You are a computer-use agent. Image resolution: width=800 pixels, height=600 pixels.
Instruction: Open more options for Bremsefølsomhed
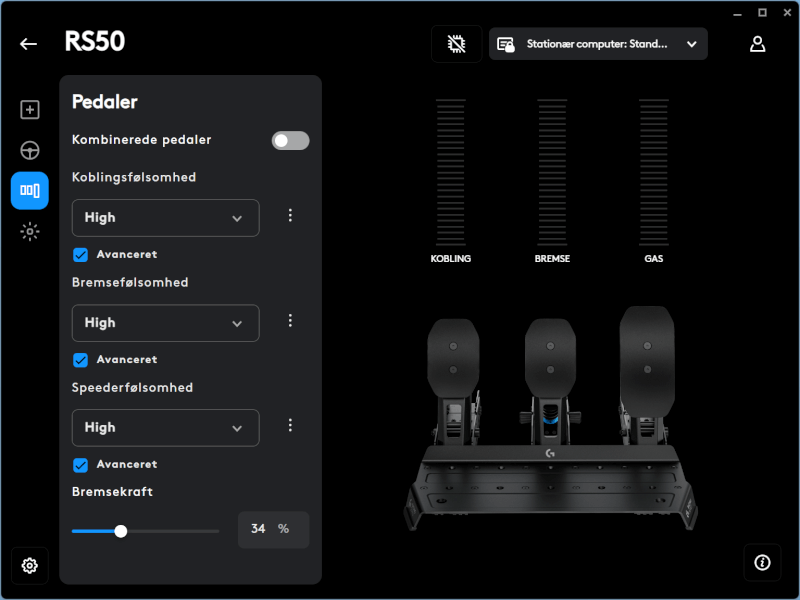click(290, 320)
